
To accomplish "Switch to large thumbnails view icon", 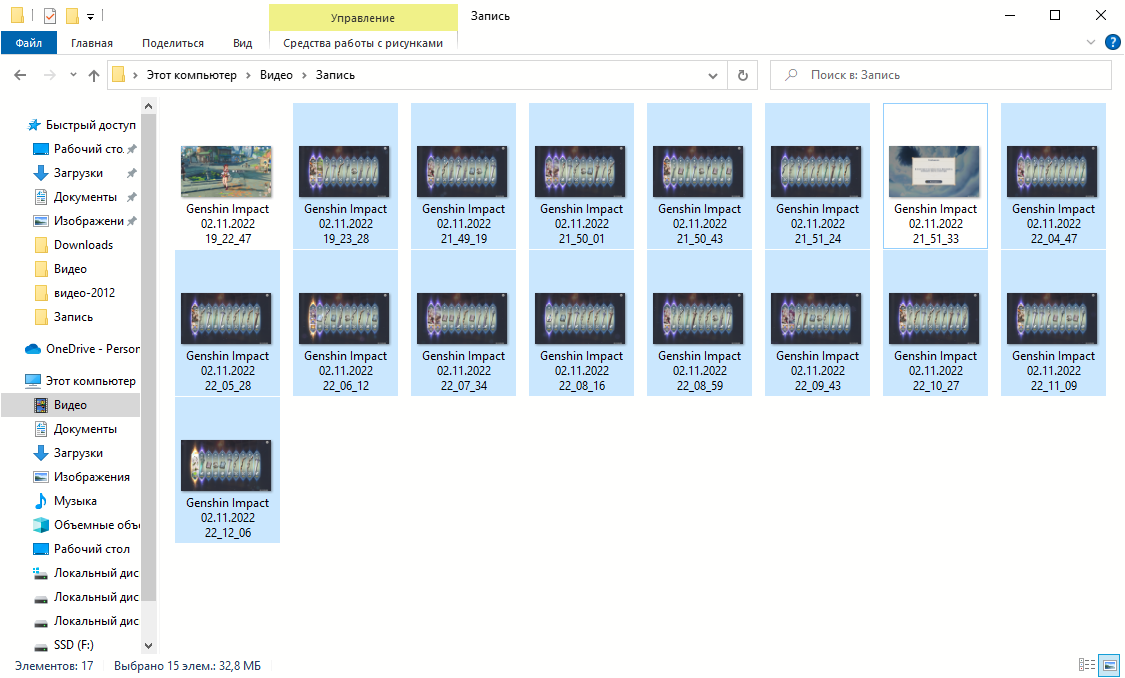I will 1109,664.
